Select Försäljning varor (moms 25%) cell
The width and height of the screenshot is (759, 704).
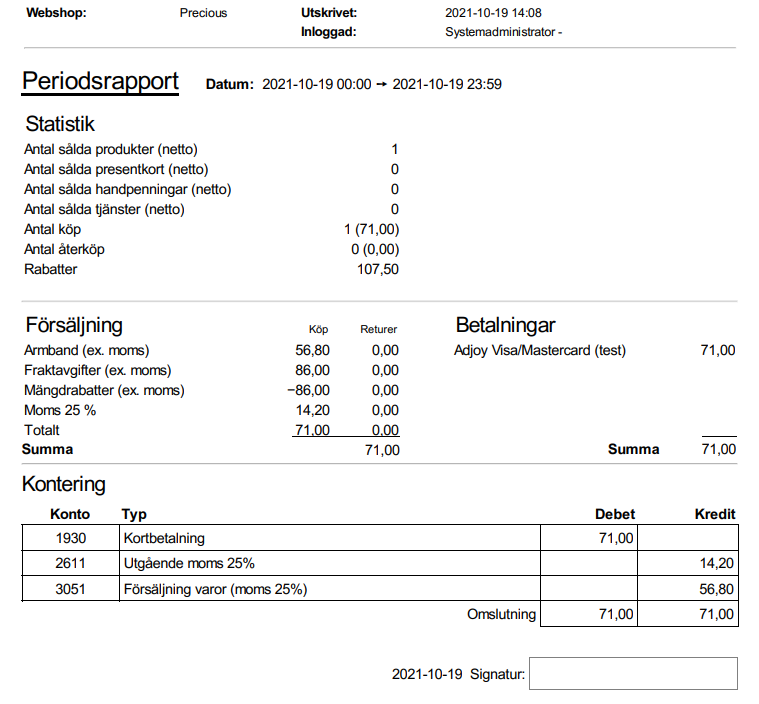pyautogui.click(x=330, y=589)
